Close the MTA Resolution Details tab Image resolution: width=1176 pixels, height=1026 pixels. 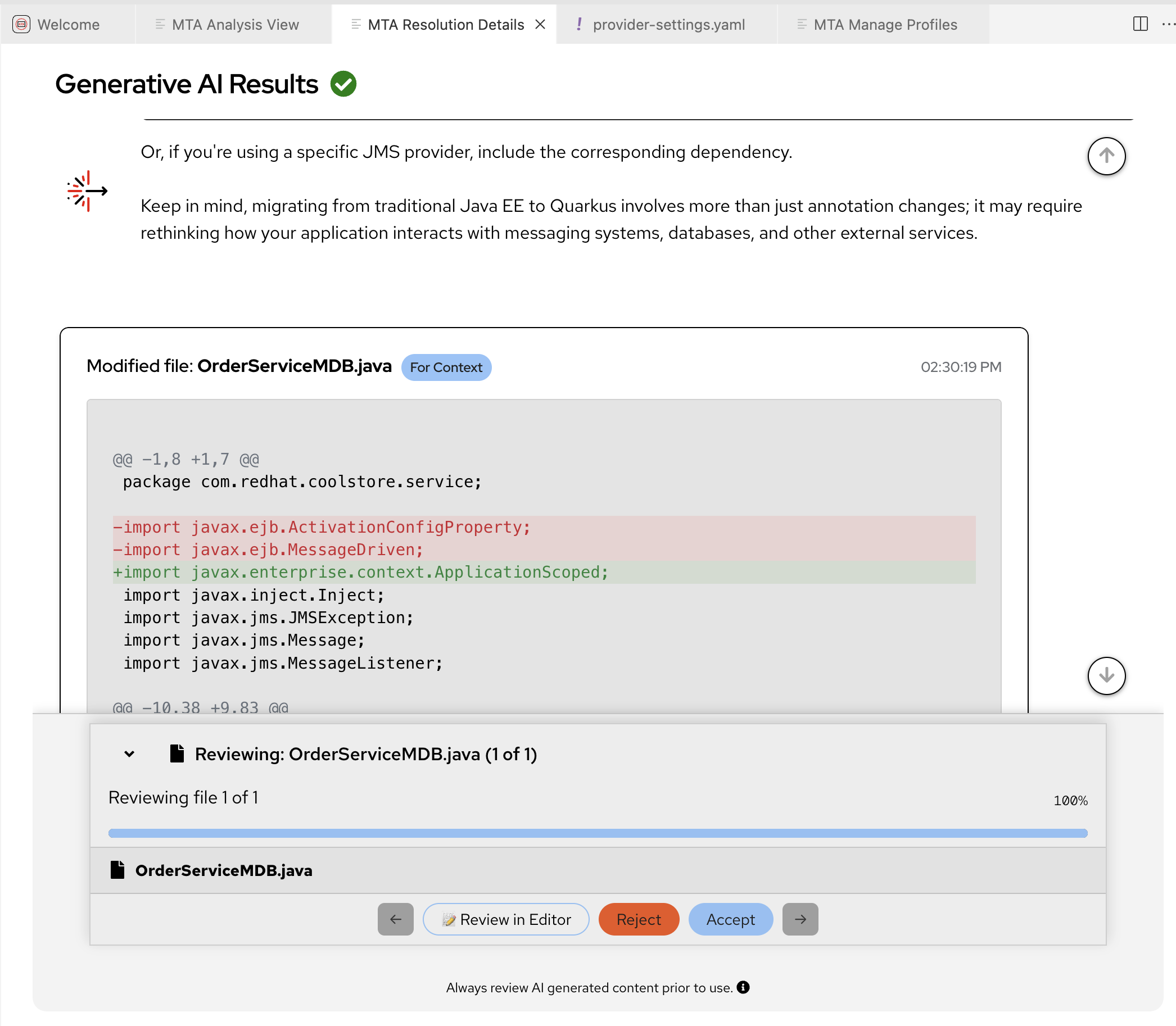(540, 25)
